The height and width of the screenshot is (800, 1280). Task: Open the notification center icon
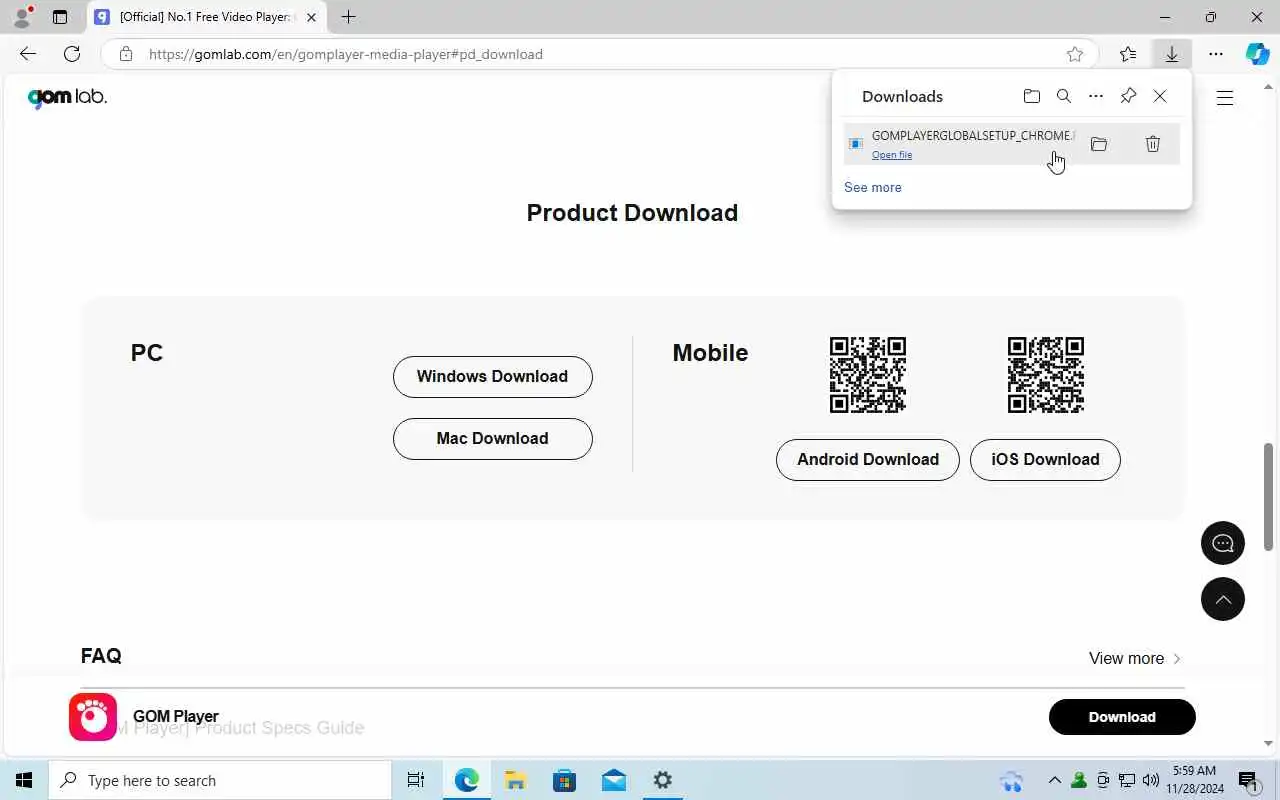click(x=1248, y=780)
